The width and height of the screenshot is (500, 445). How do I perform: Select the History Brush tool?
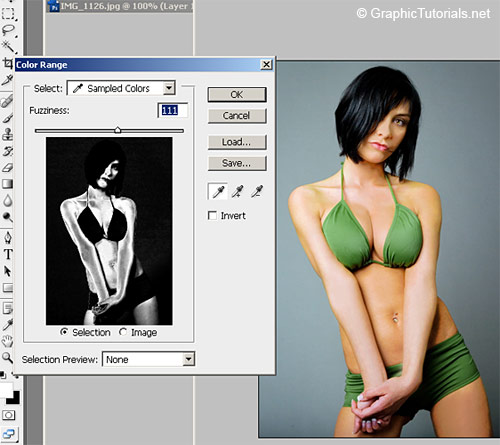(x=7, y=151)
